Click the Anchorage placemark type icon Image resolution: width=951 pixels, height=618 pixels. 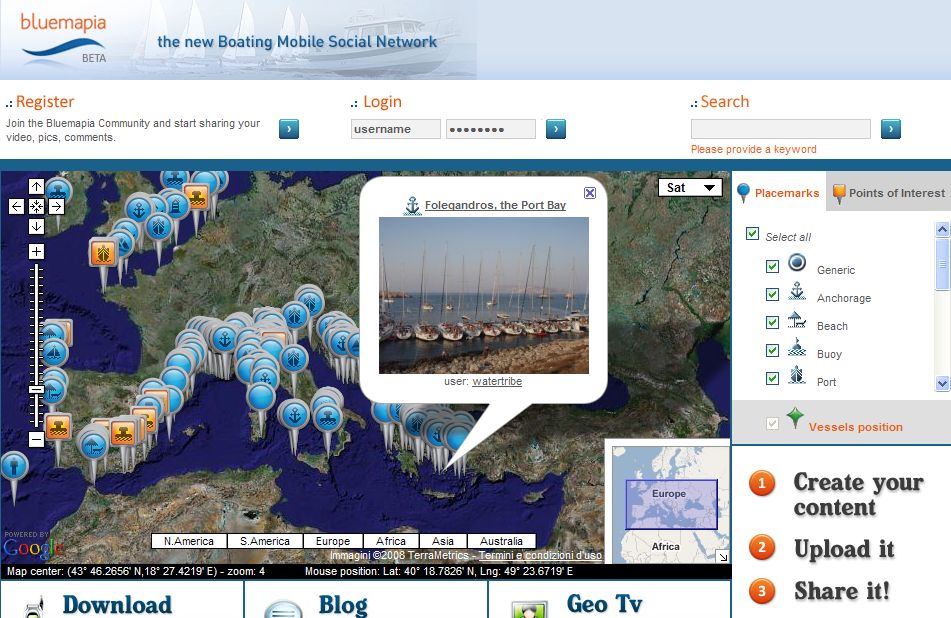[797, 291]
